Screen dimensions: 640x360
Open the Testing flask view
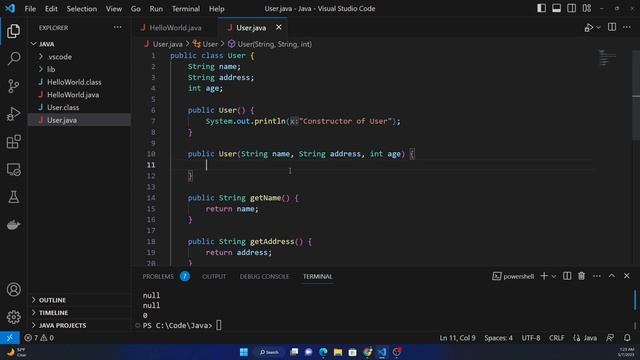[x=13, y=197]
